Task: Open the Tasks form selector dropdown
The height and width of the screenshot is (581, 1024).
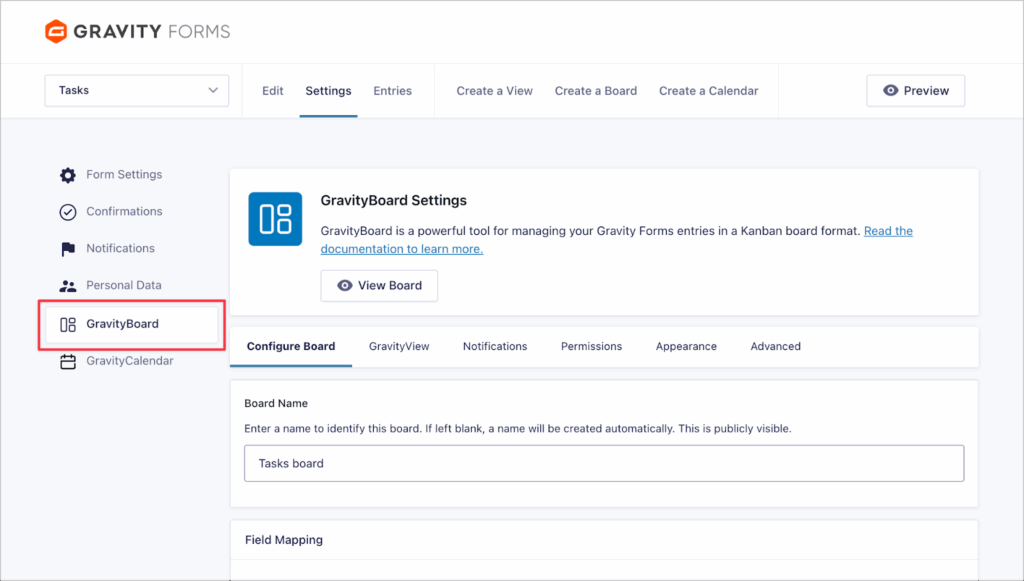Action: (x=136, y=90)
